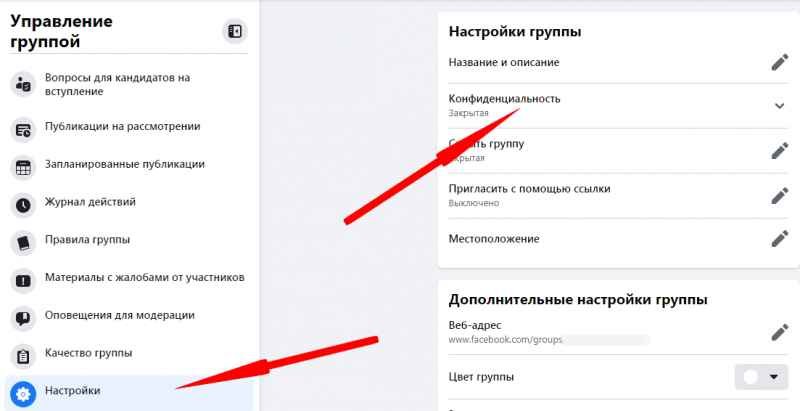This screenshot has width=800, height=411.
Task: Click the Управление группой heading
Action: point(61,31)
